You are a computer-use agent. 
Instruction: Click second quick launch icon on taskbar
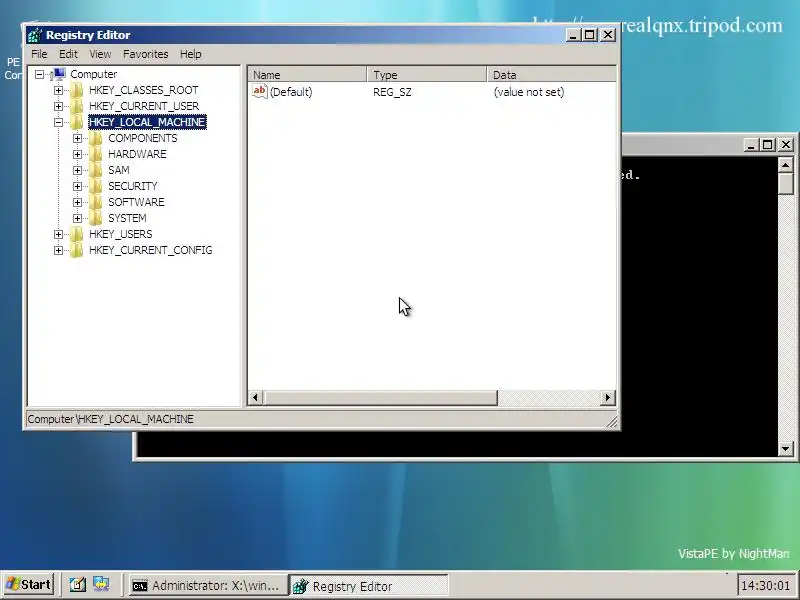click(101, 585)
